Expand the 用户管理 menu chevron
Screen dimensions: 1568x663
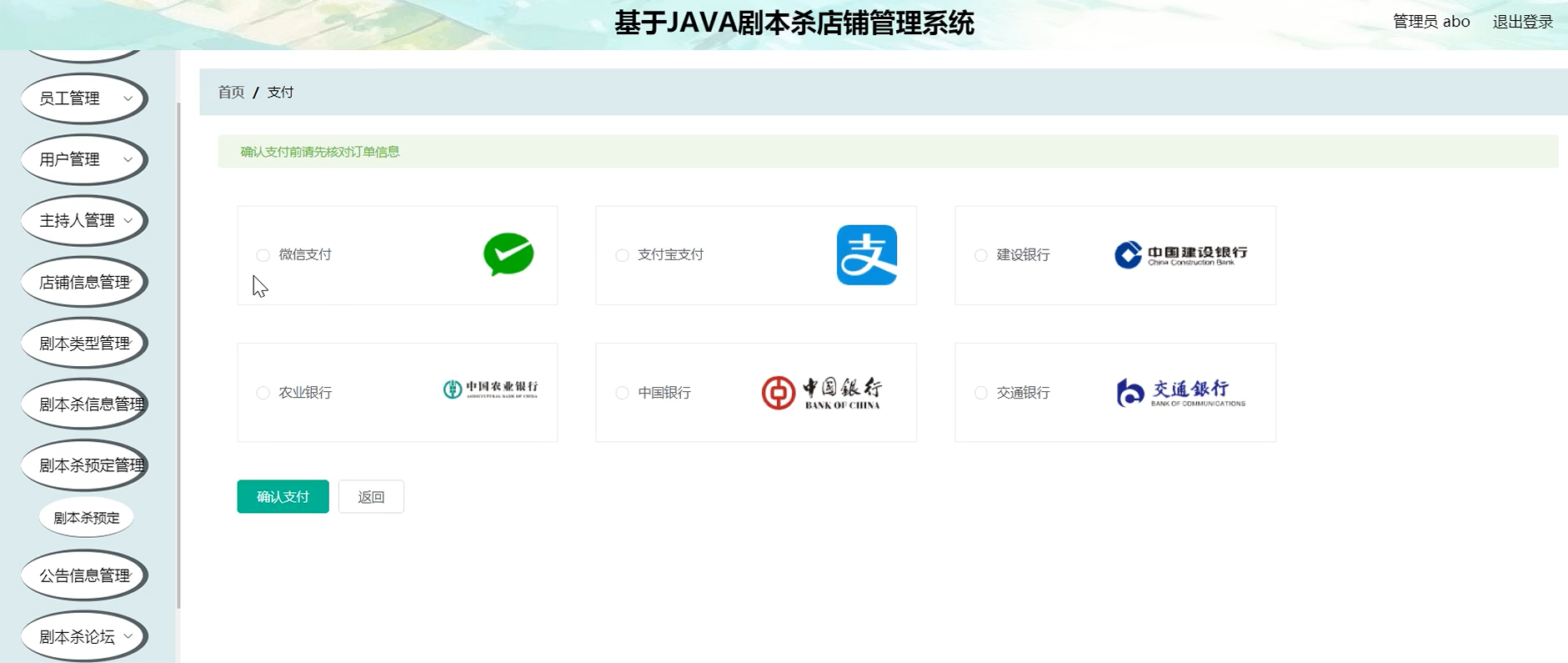(128, 159)
